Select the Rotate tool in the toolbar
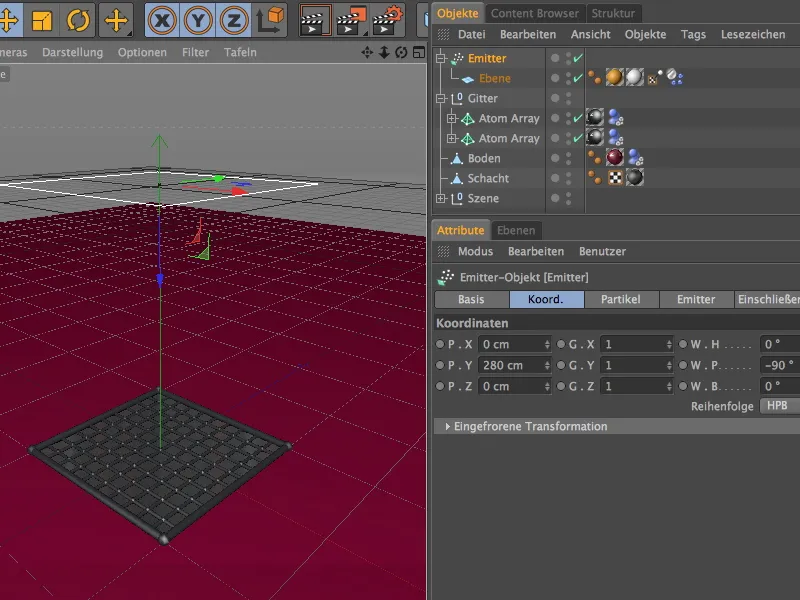This screenshot has height=600, width=800. 78,20
